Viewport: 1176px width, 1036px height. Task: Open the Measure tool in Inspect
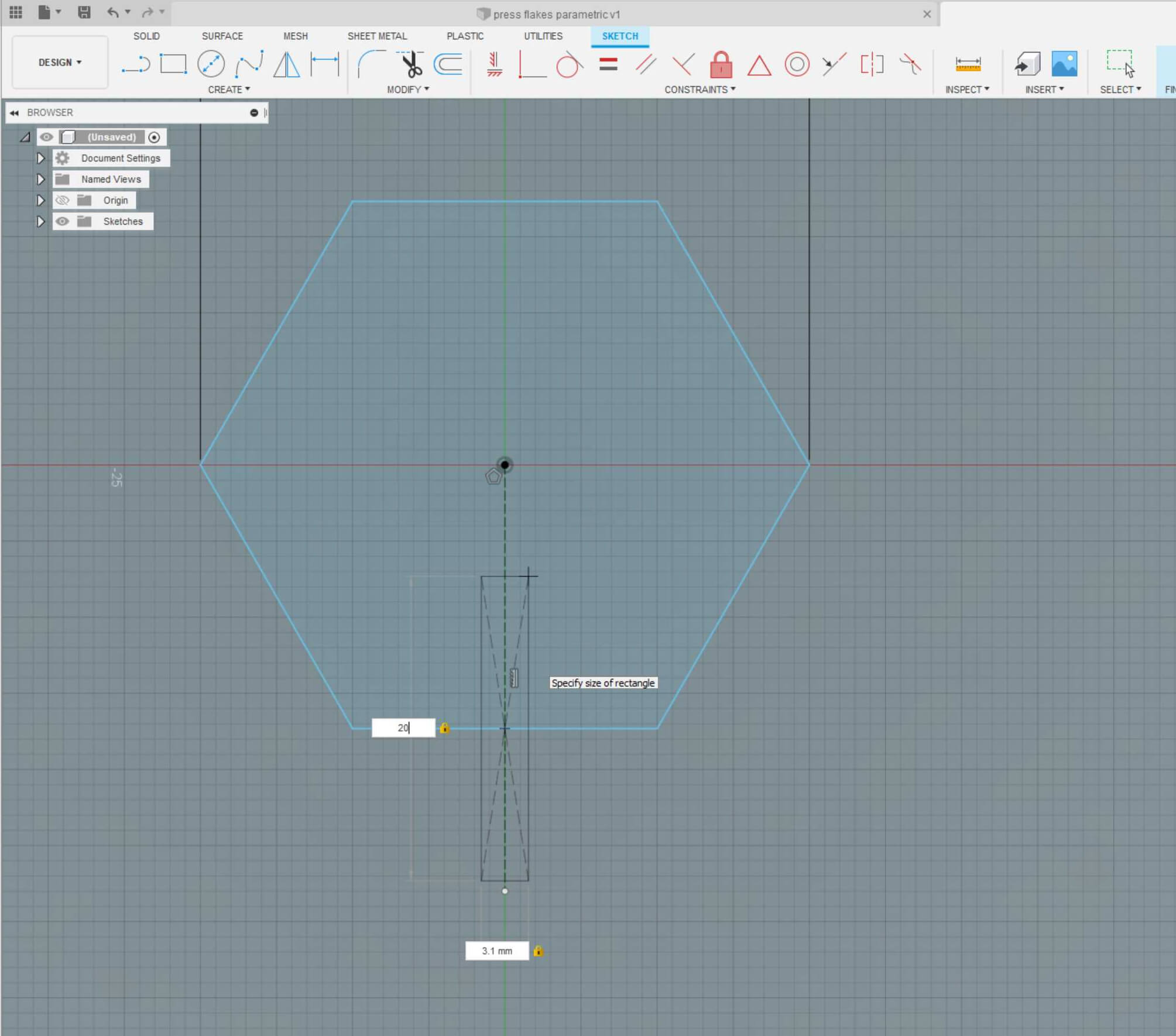tap(968, 64)
